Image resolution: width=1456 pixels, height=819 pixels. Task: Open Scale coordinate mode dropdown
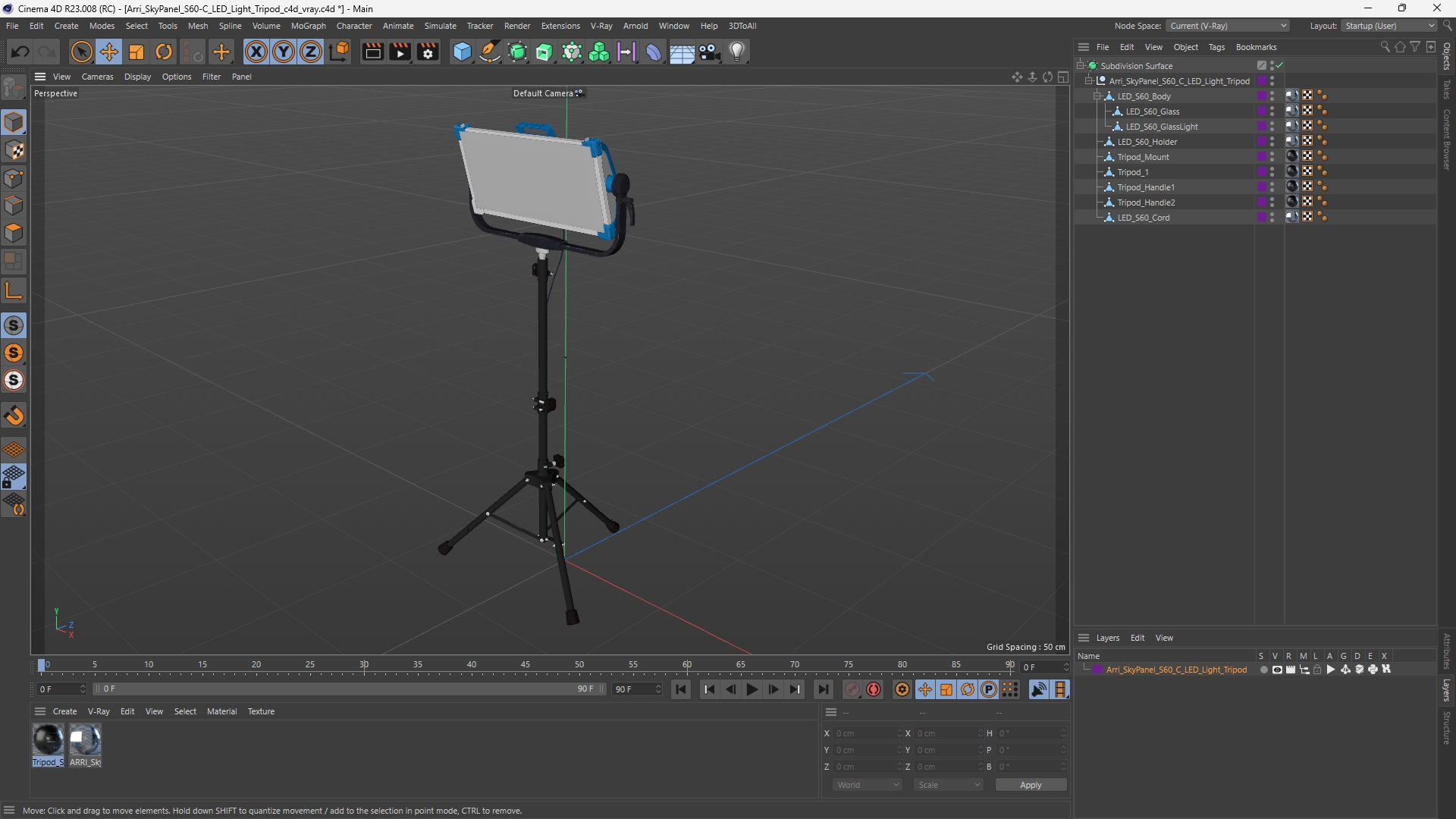pyautogui.click(x=949, y=785)
